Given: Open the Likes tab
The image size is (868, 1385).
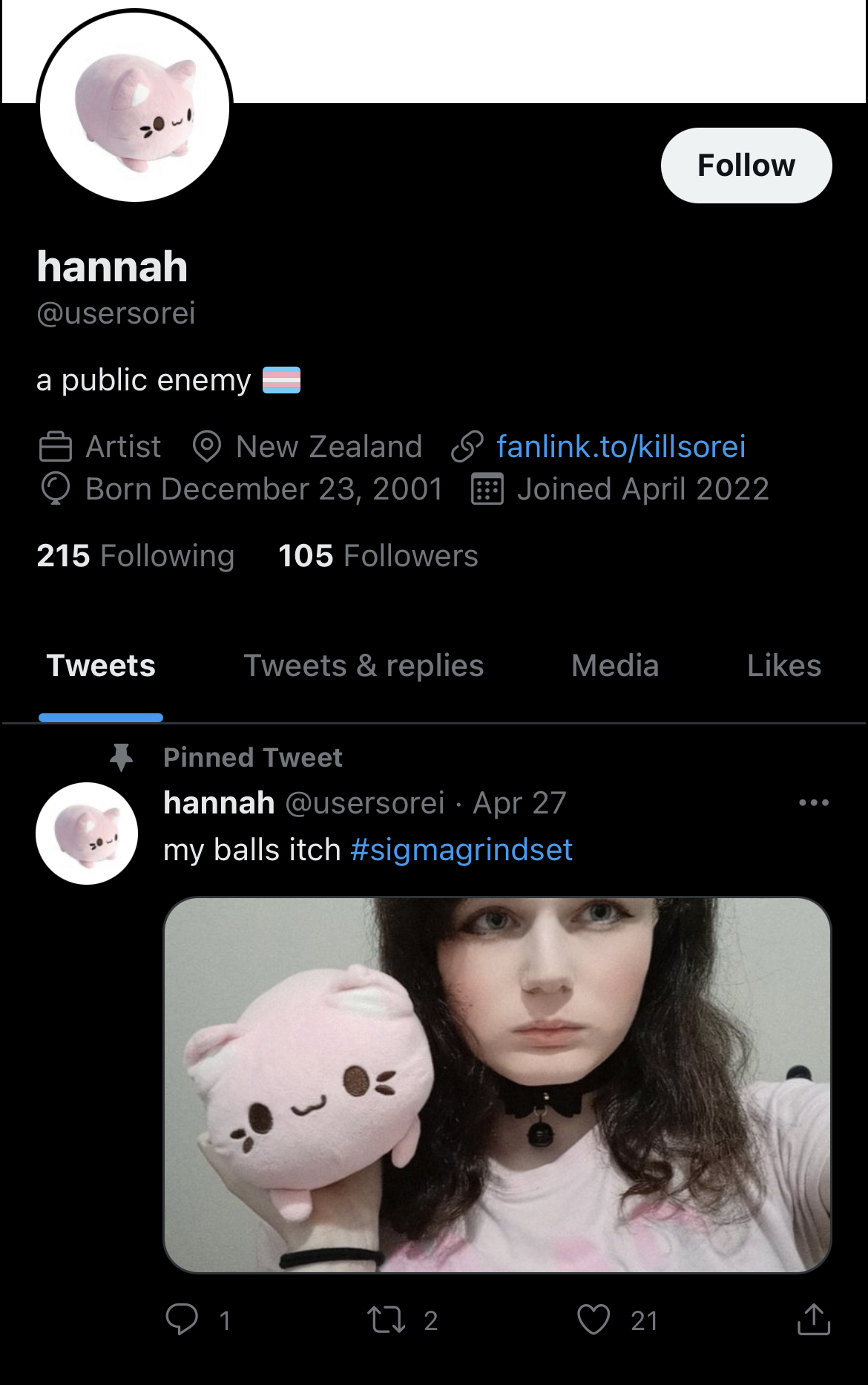Looking at the screenshot, I should 784,666.
